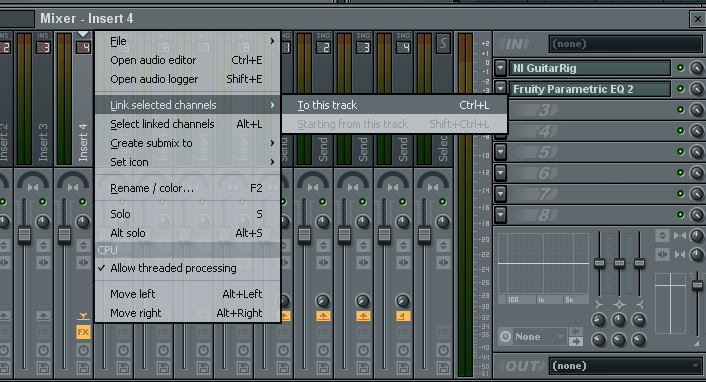Click Insert 3 volume fader
Viewport: 706px width, 382px height.
click(x=24, y=235)
